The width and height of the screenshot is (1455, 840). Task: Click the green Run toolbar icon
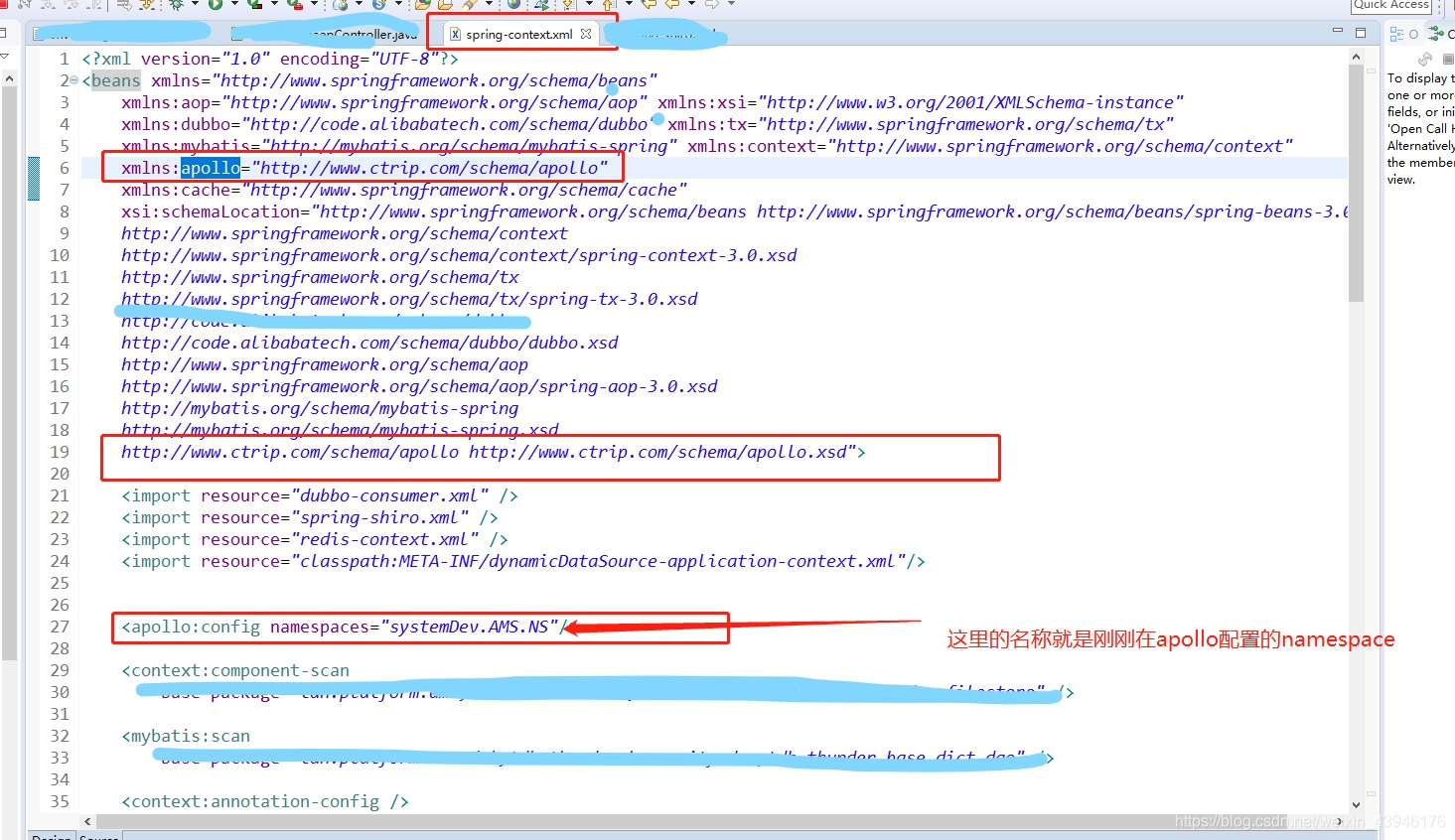pos(215,4)
